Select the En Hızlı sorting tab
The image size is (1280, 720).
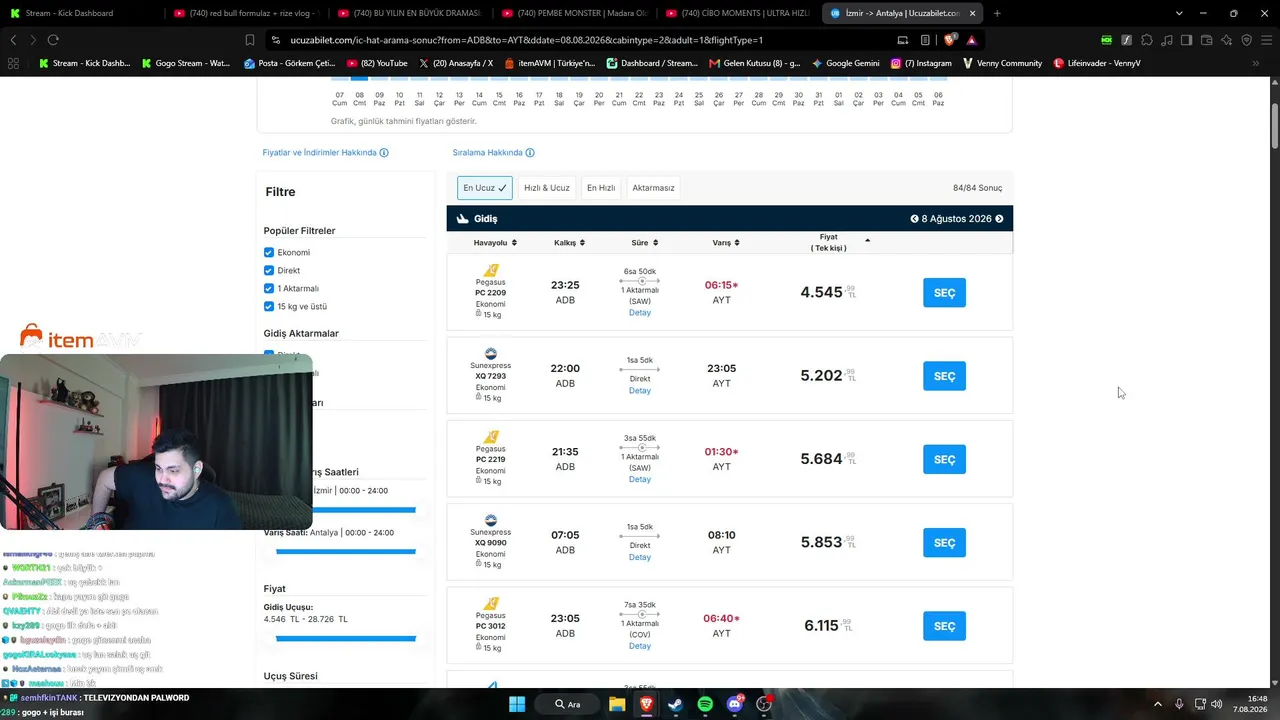tap(601, 188)
